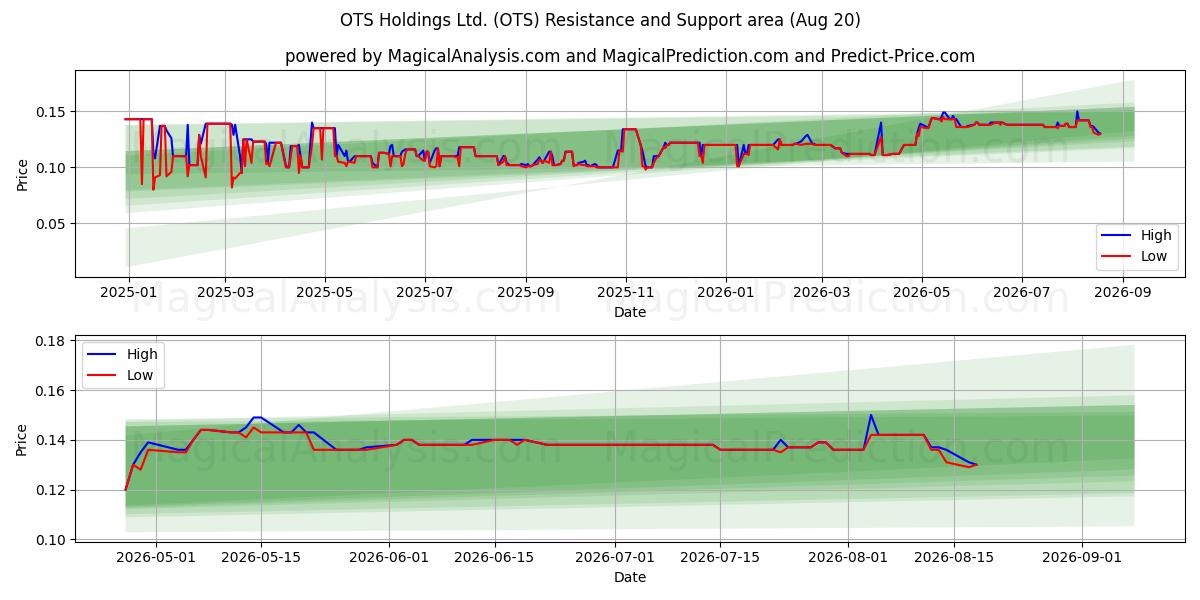Click the '2026-05-15' tick label on lower chart

(261, 558)
